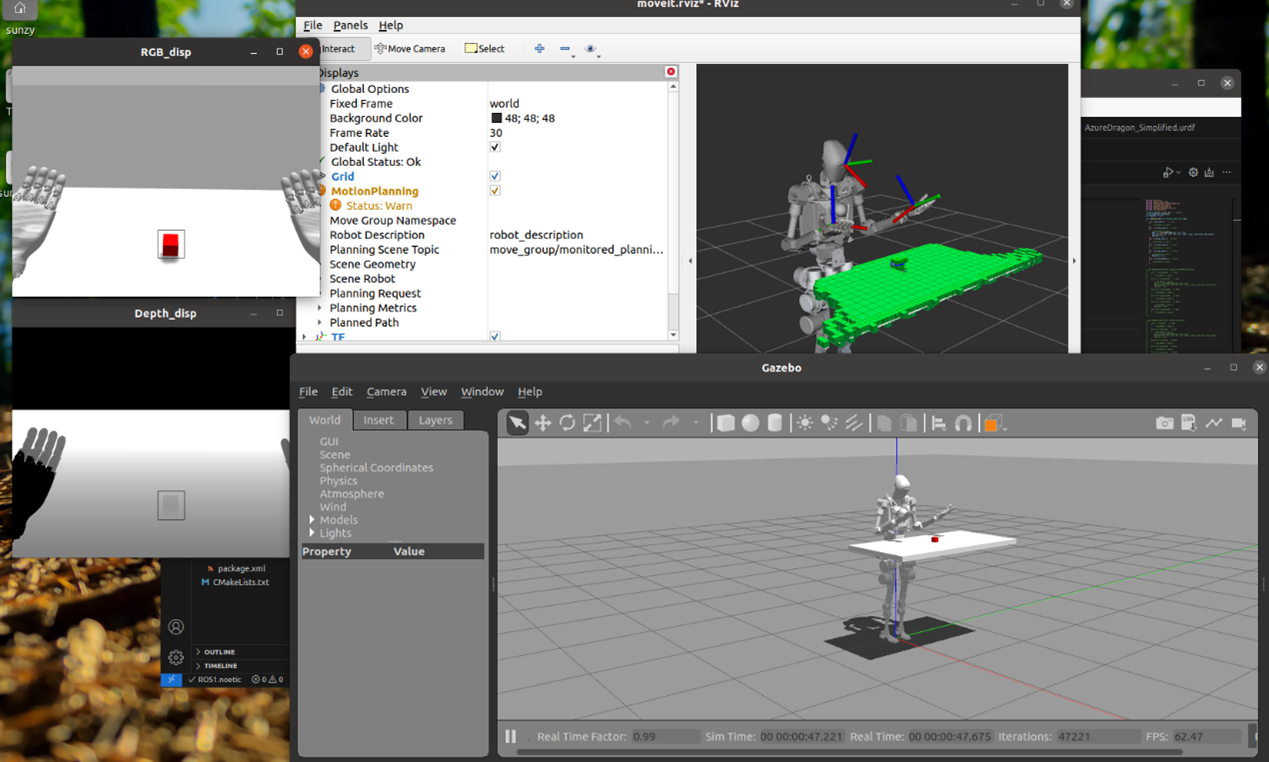Insert a sphere shape in Gazebo
The width and height of the screenshot is (1269, 762).
pyautogui.click(x=750, y=423)
